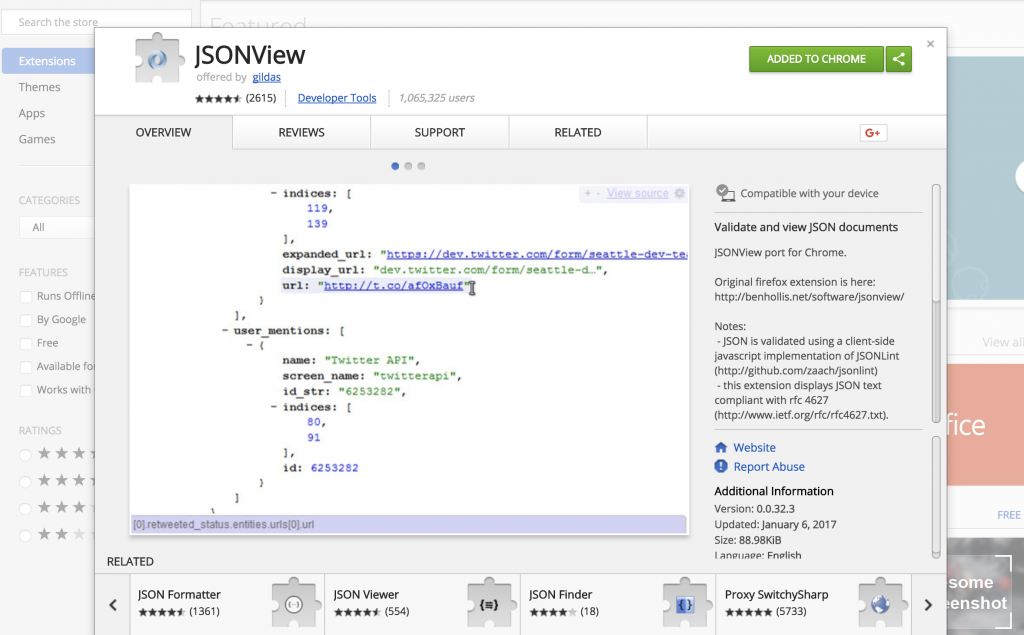Screen dimensions: 1024x635
Task: Select the first screenshot carousel dot
Action: (x=394, y=166)
